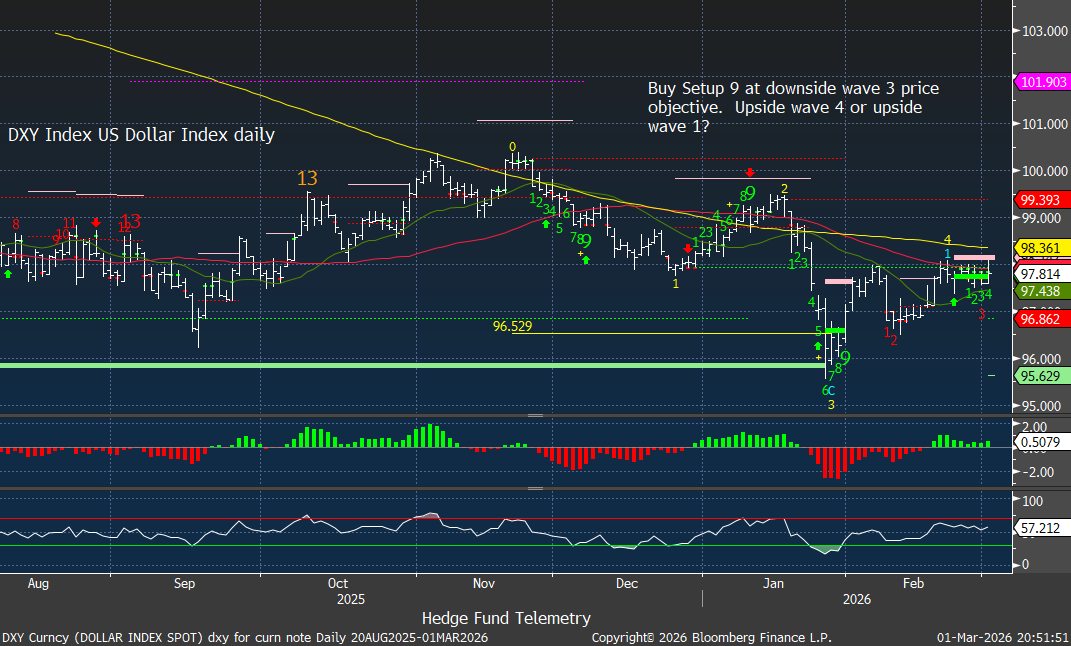1071x646 pixels.
Task: Click the red 99.393 price tag
Action: click(x=1041, y=199)
